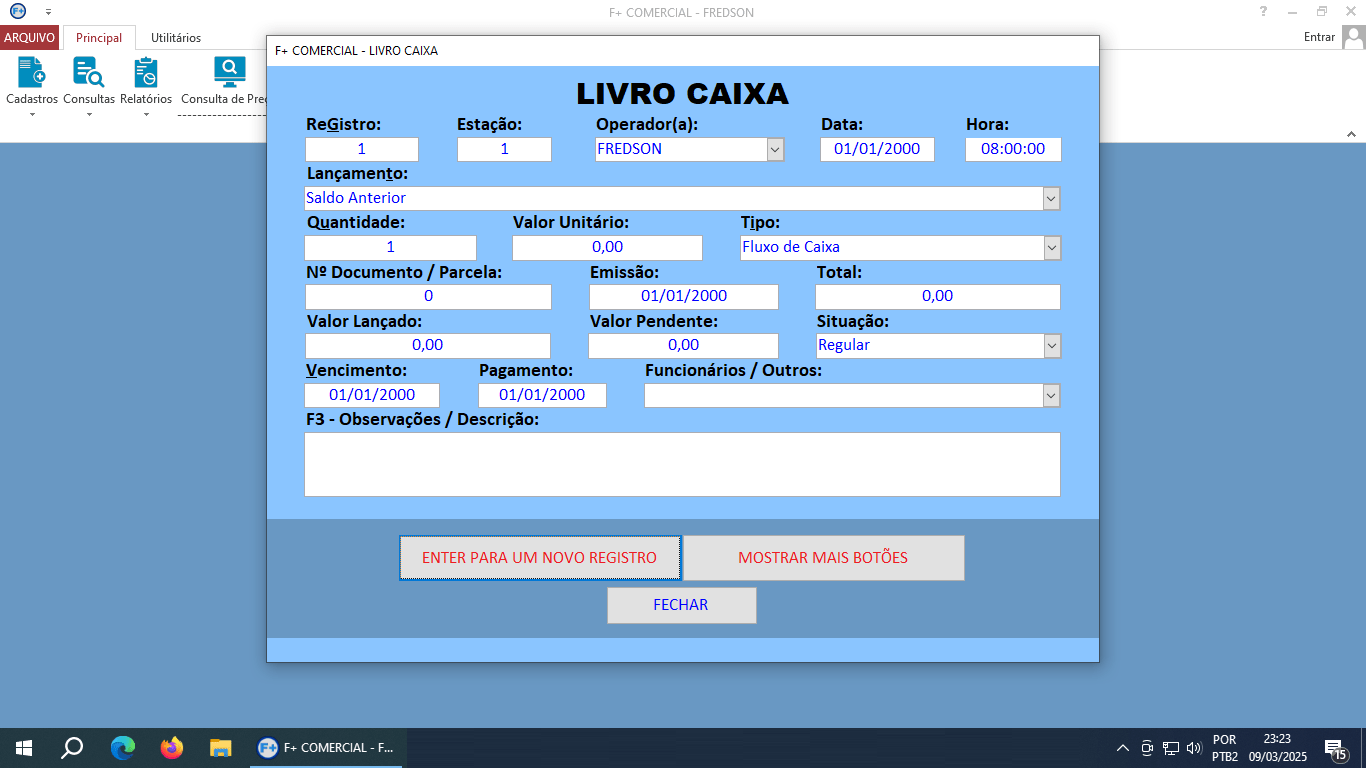
Task: Click the Valor Pendente field
Action: tap(683, 345)
